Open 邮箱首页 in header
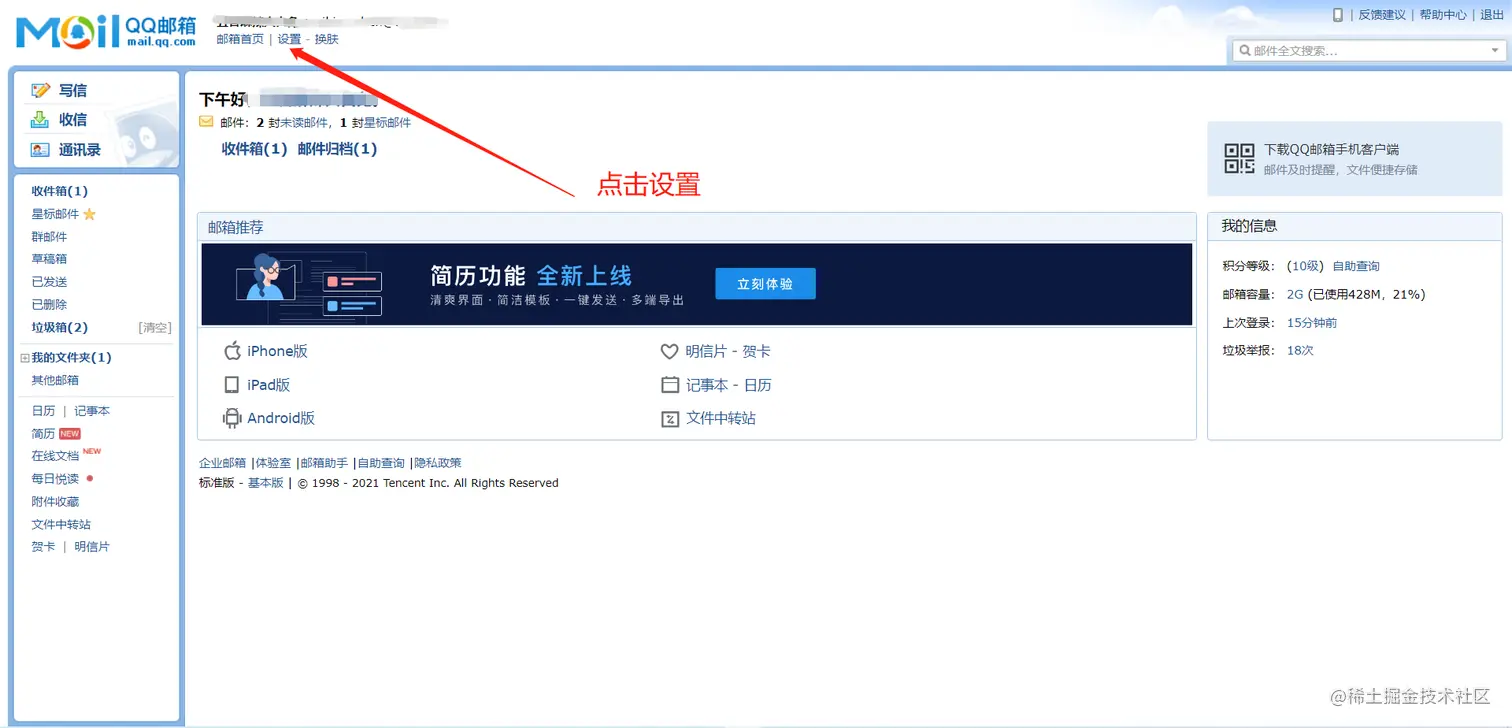This screenshot has height=728, width=1512. click(x=240, y=39)
